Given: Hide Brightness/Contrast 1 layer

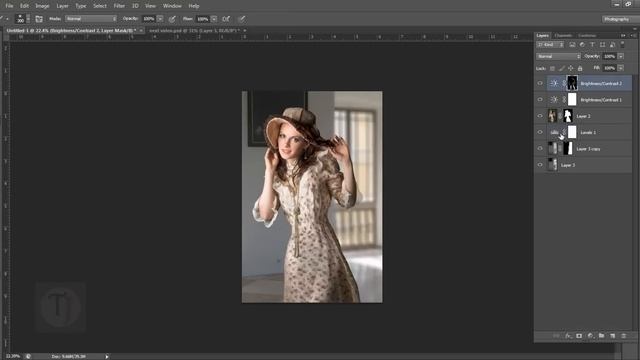Looking at the screenshot, I should 540,100.
